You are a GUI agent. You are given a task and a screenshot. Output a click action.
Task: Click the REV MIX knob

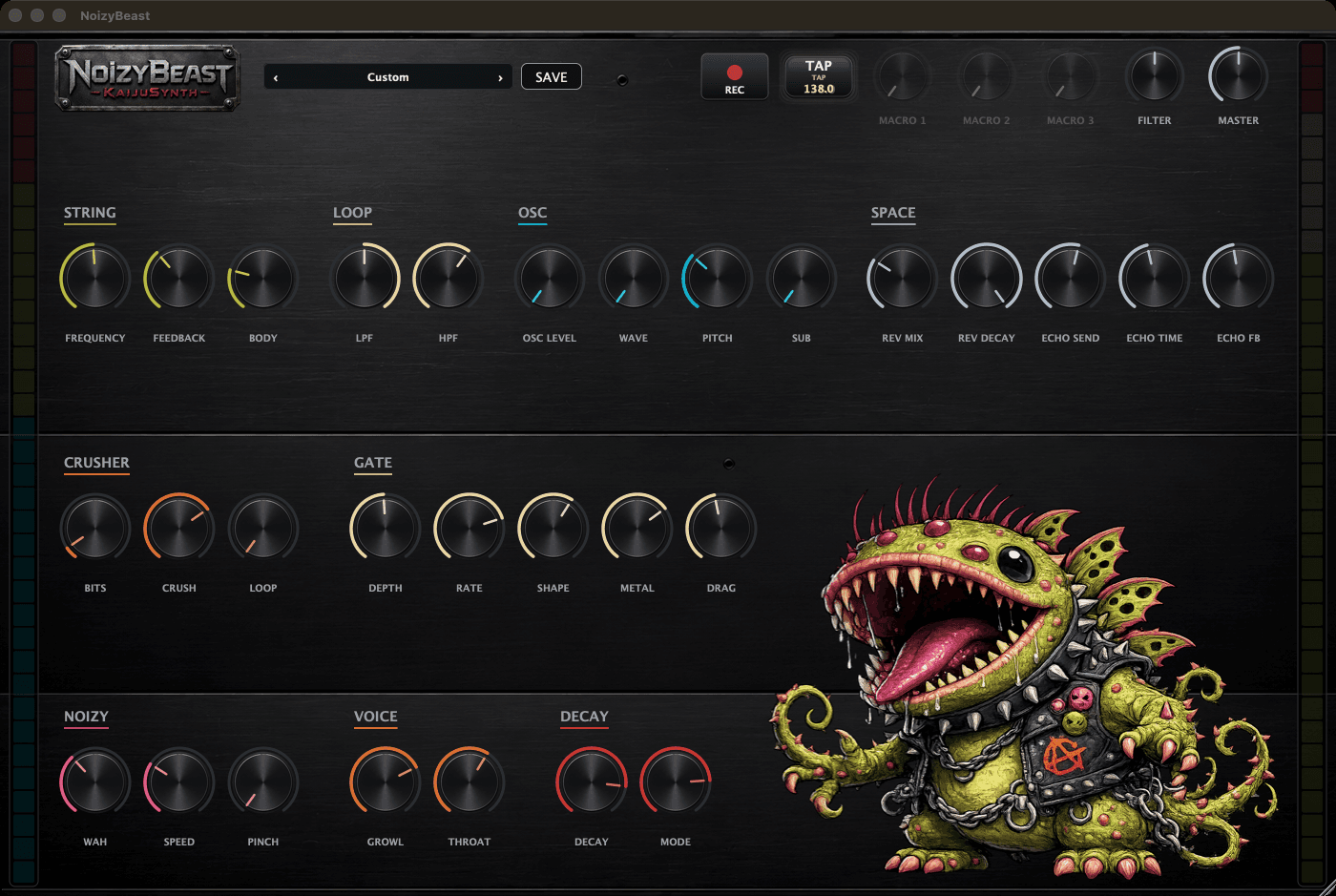click(903, 279)
